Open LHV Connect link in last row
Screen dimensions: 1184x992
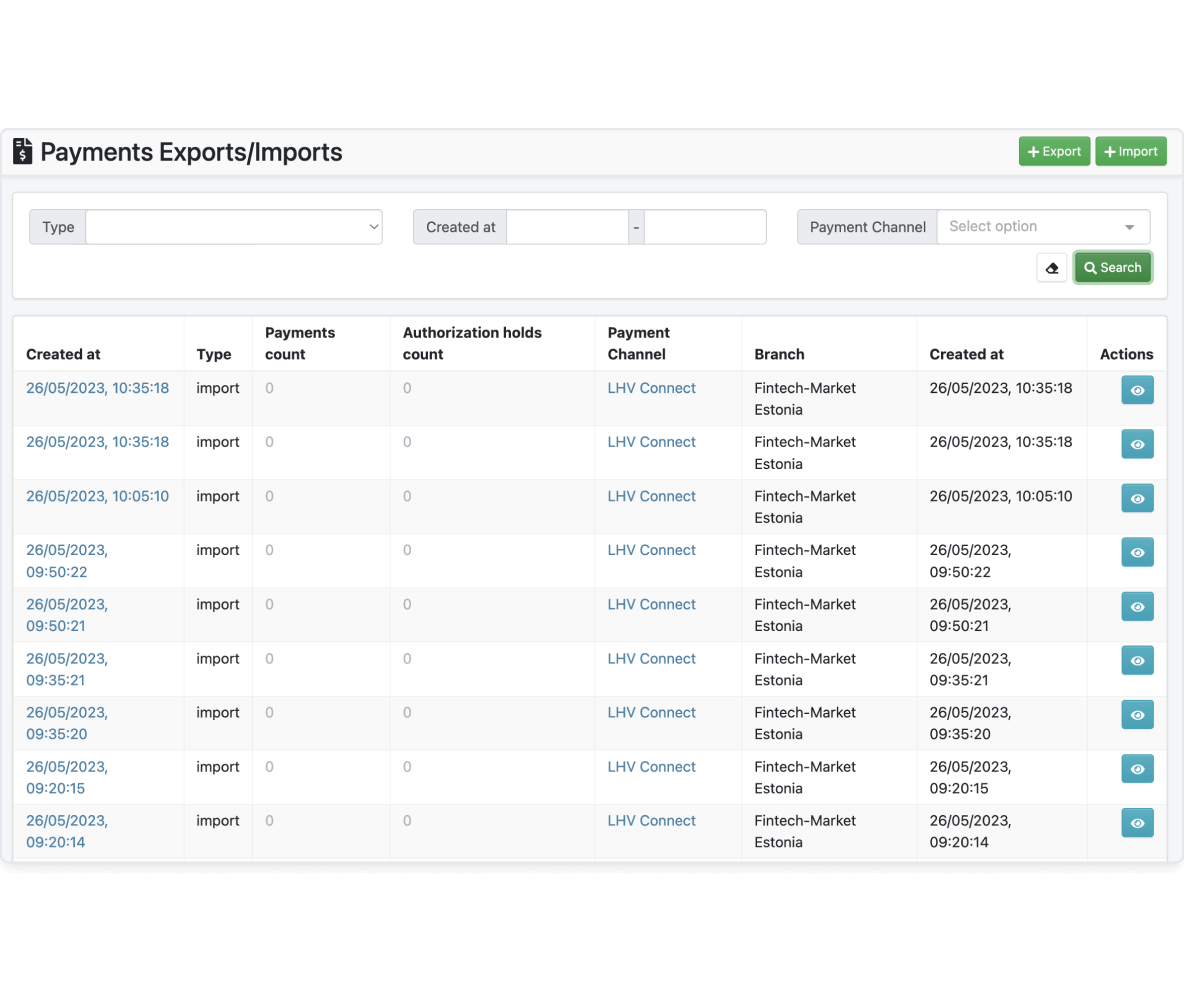click(651, 821)
